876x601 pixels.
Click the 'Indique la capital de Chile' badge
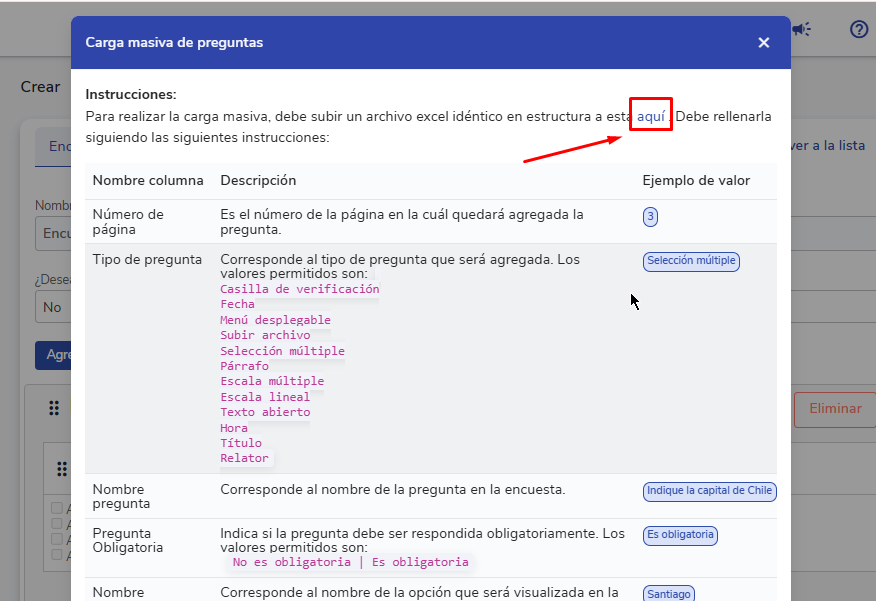point(709,491)
